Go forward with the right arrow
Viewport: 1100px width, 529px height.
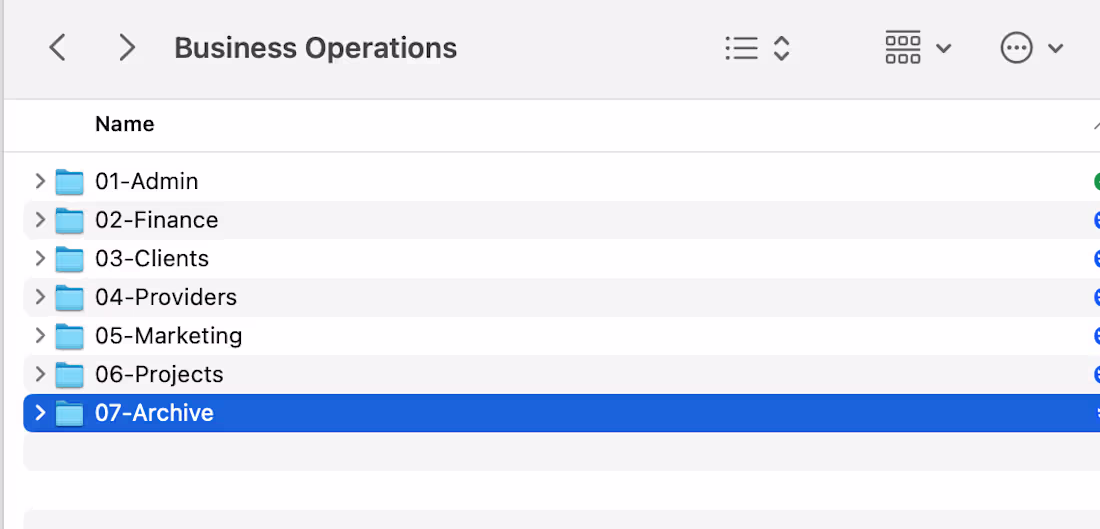coord(127,48)
